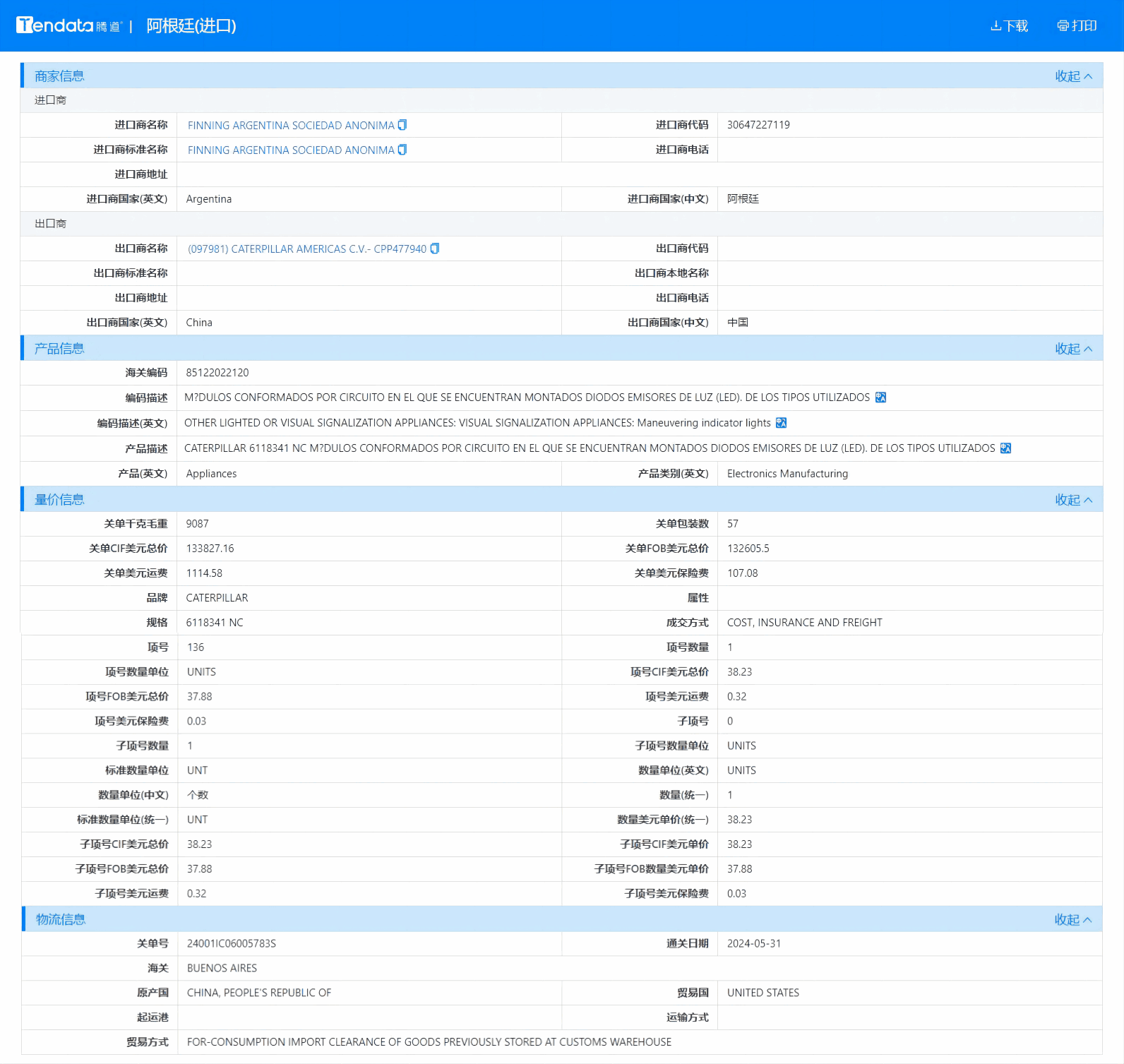Select the customs code 85122022120 value

pyautogui.click(x=217, y=373)
